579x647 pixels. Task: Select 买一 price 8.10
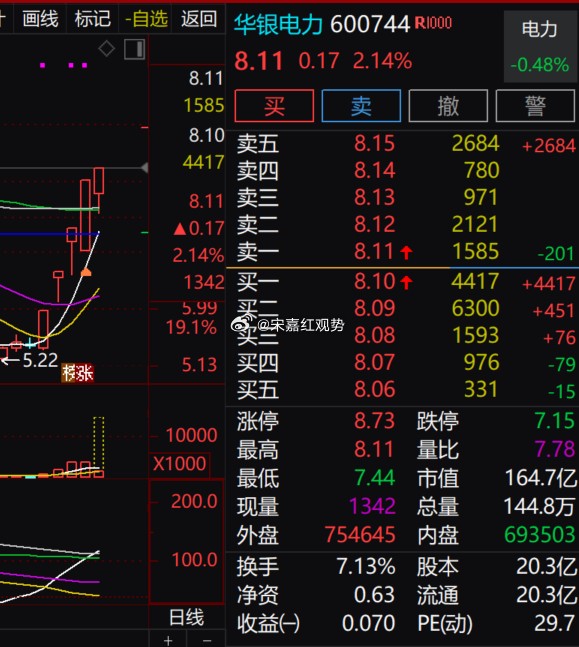coord(374,281)
